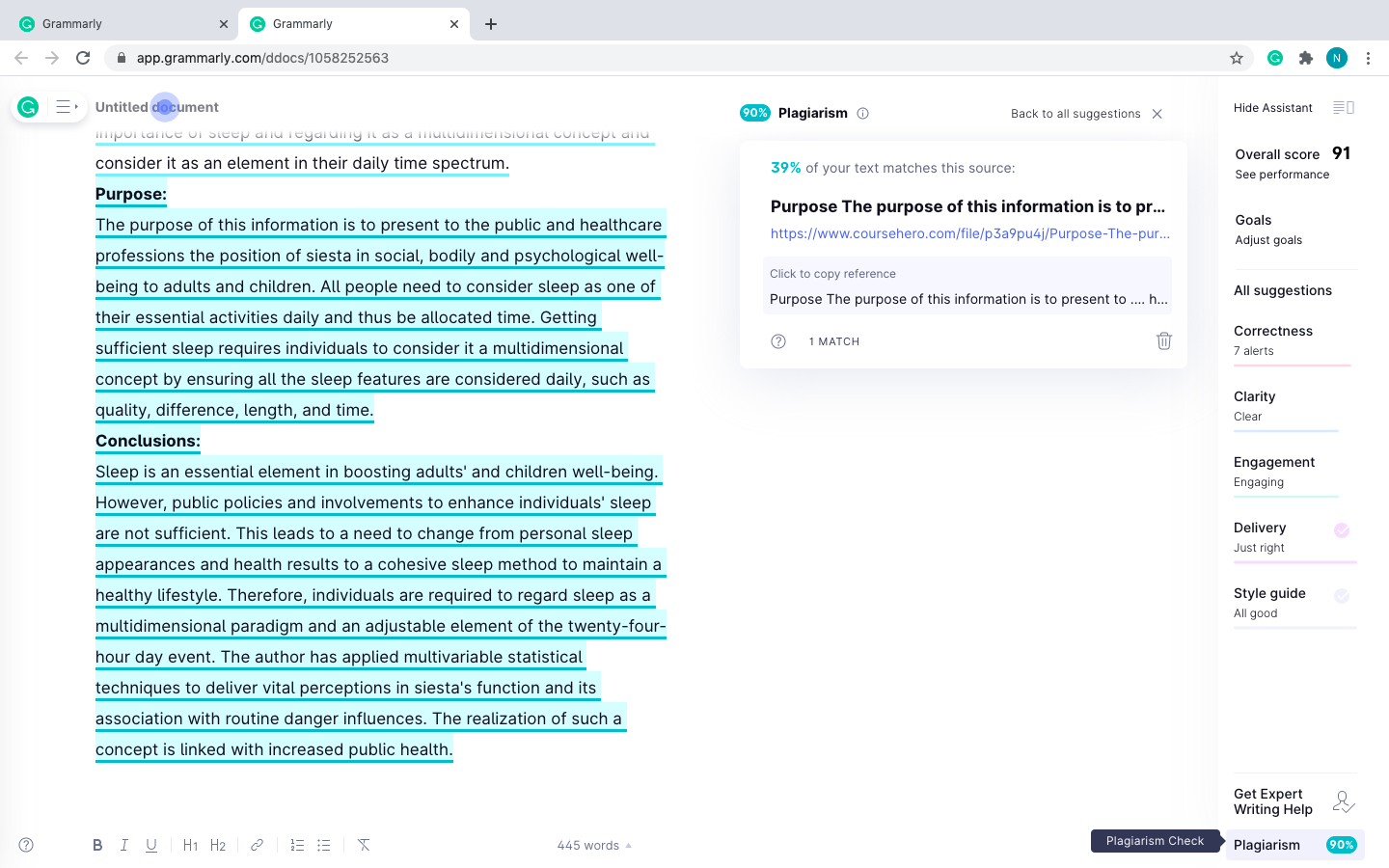Apply Heading 2 style
The height and width of the screenshot is (868, 1389).
click(218, 845)
